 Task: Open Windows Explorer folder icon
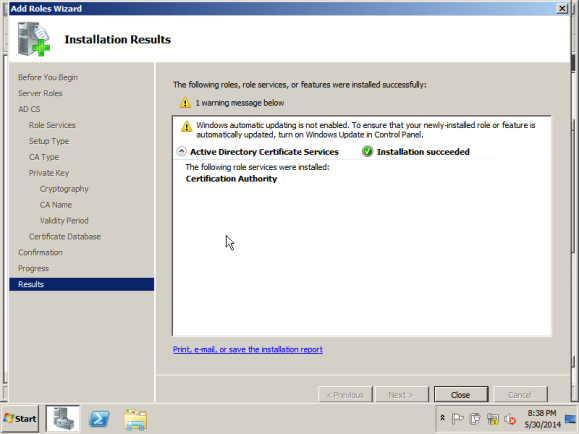click(x=136, y=419)
